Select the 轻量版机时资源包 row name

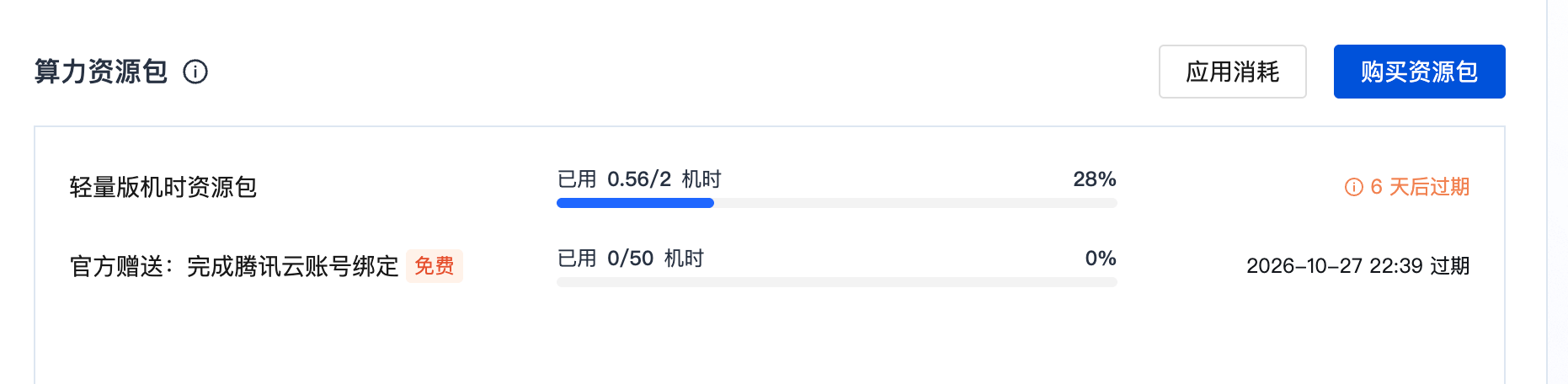(163, 187)
